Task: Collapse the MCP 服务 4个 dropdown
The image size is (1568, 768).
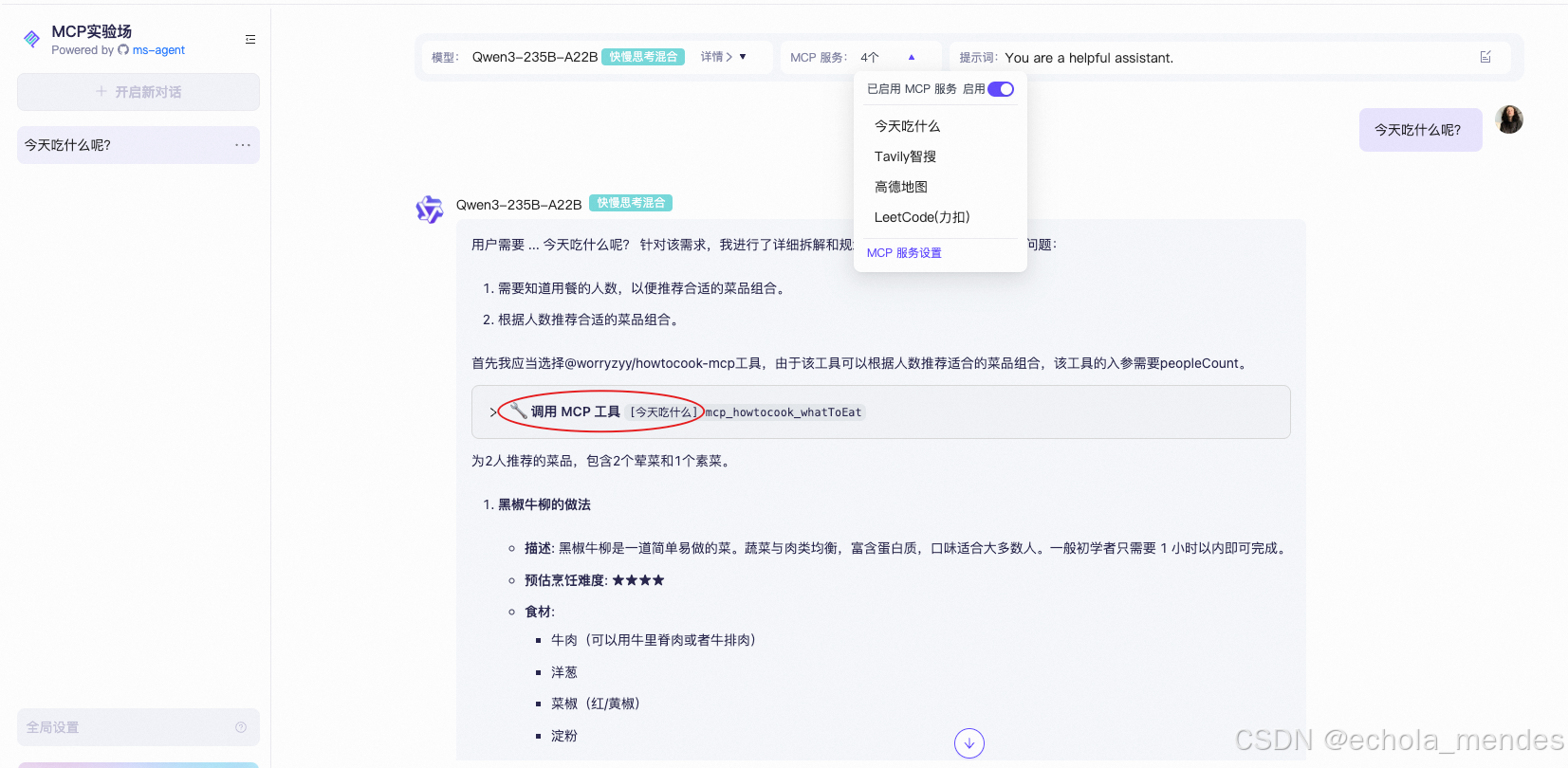Action: [912, 57]
